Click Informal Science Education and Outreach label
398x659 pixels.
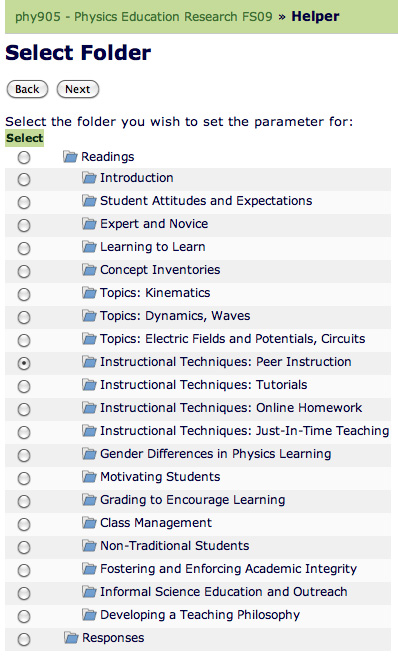click(x=224, y=592)
